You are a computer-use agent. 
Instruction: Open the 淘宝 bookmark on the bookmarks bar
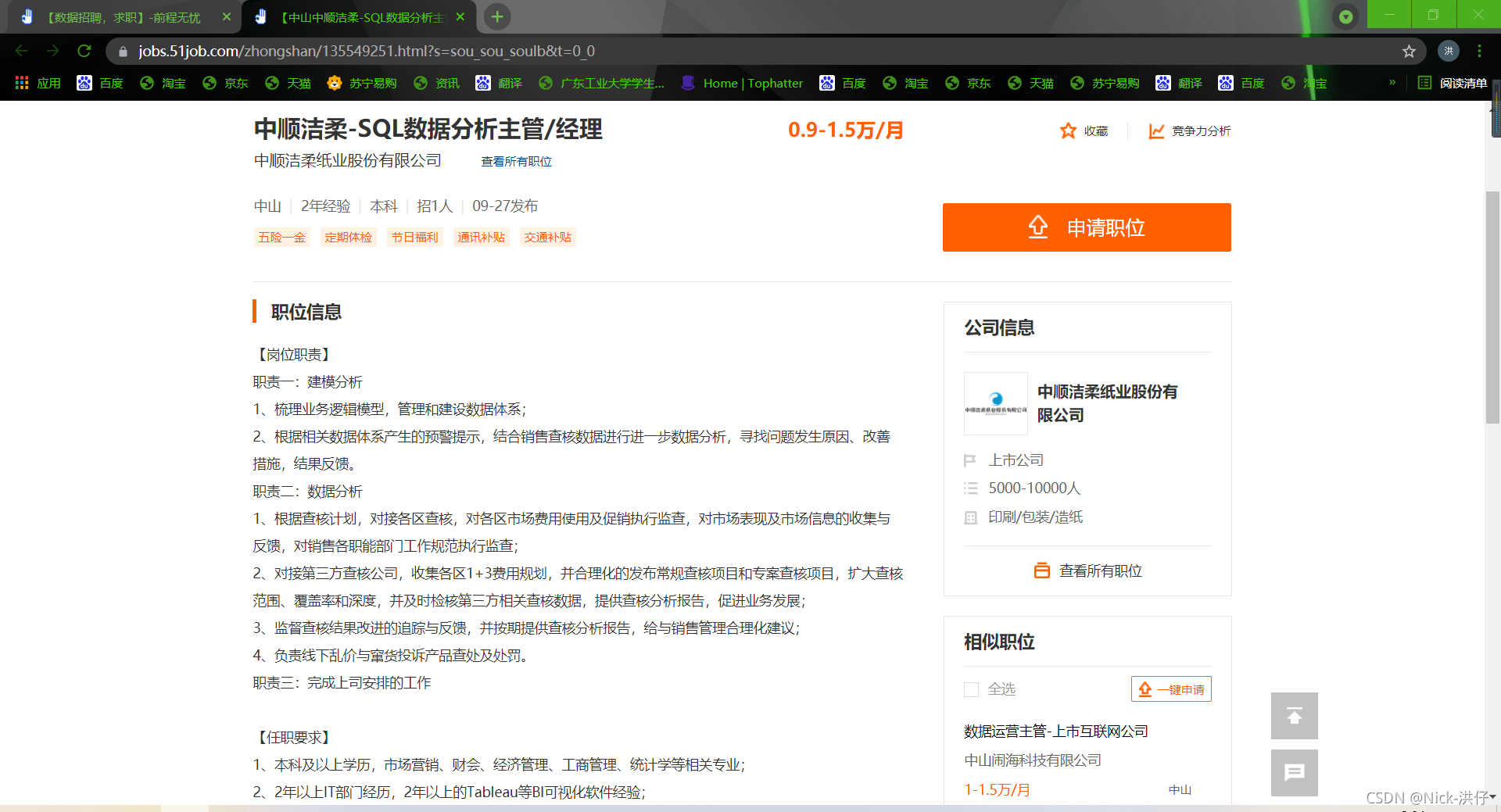pos(163,83)
